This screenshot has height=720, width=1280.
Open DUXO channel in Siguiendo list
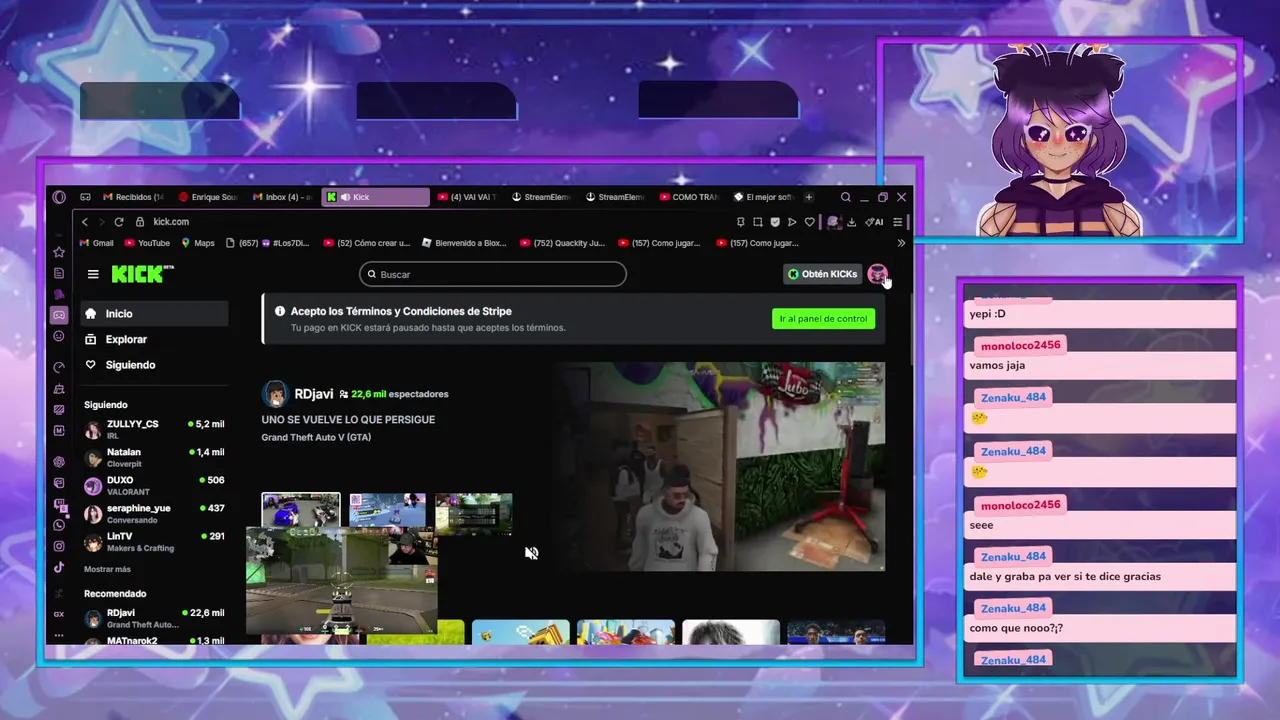(x=154, y=485)
